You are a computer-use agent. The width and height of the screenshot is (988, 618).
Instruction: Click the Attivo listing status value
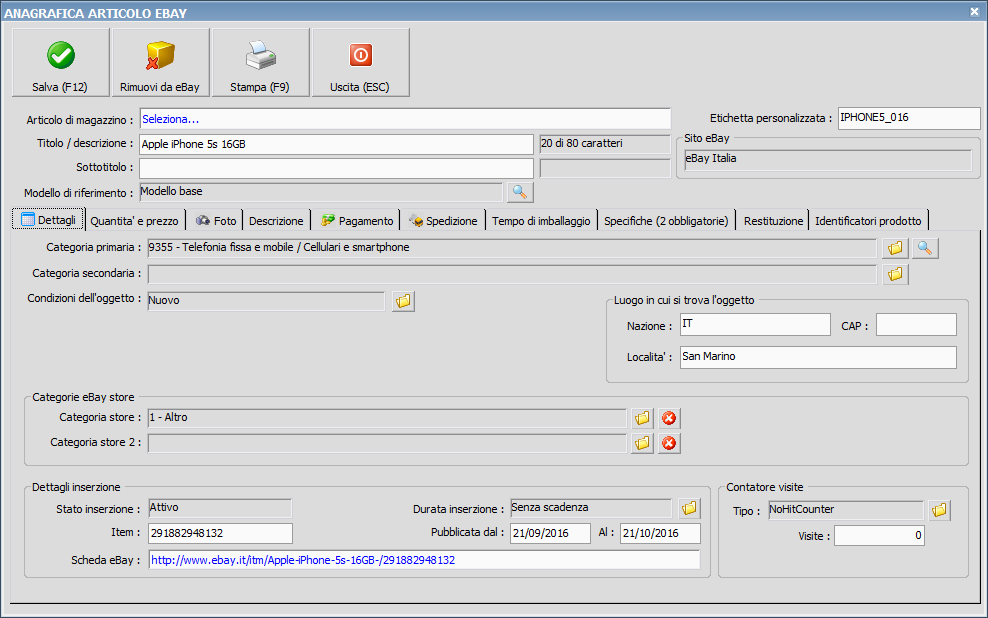[220, 508]
